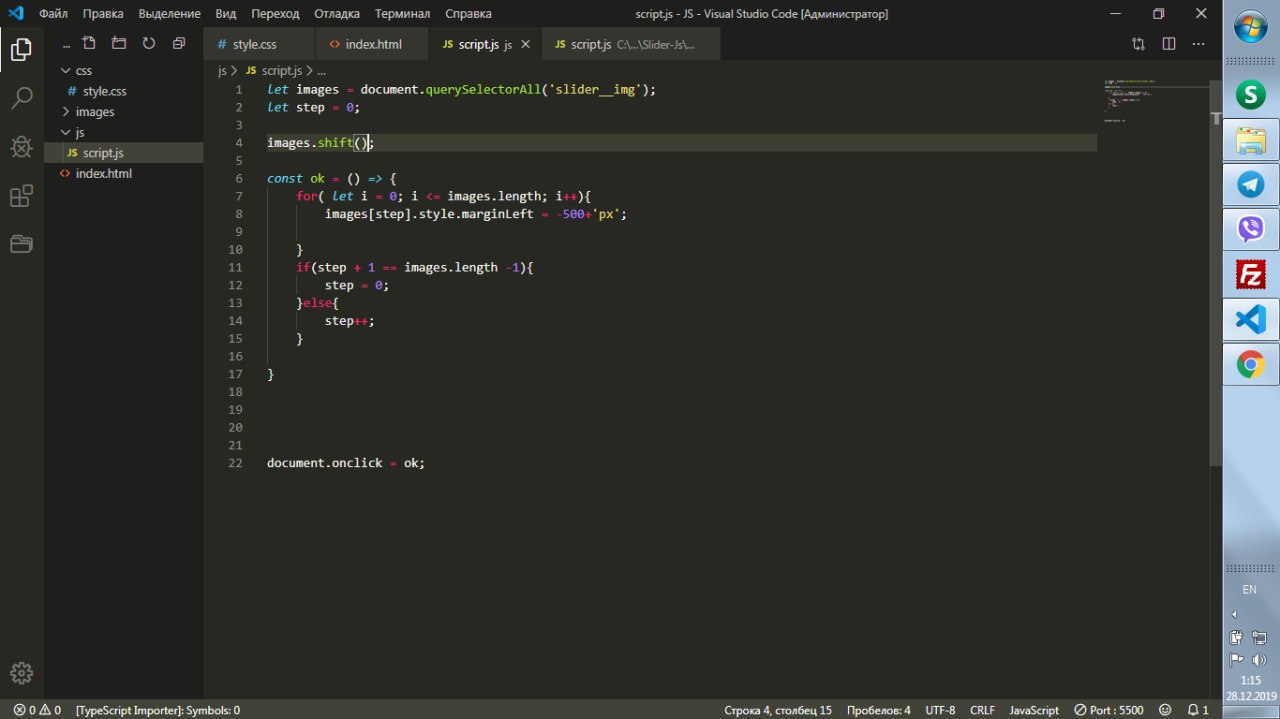Screen dimensions: 1280x719
Task: Collapse the css folder
Action: 84,71
